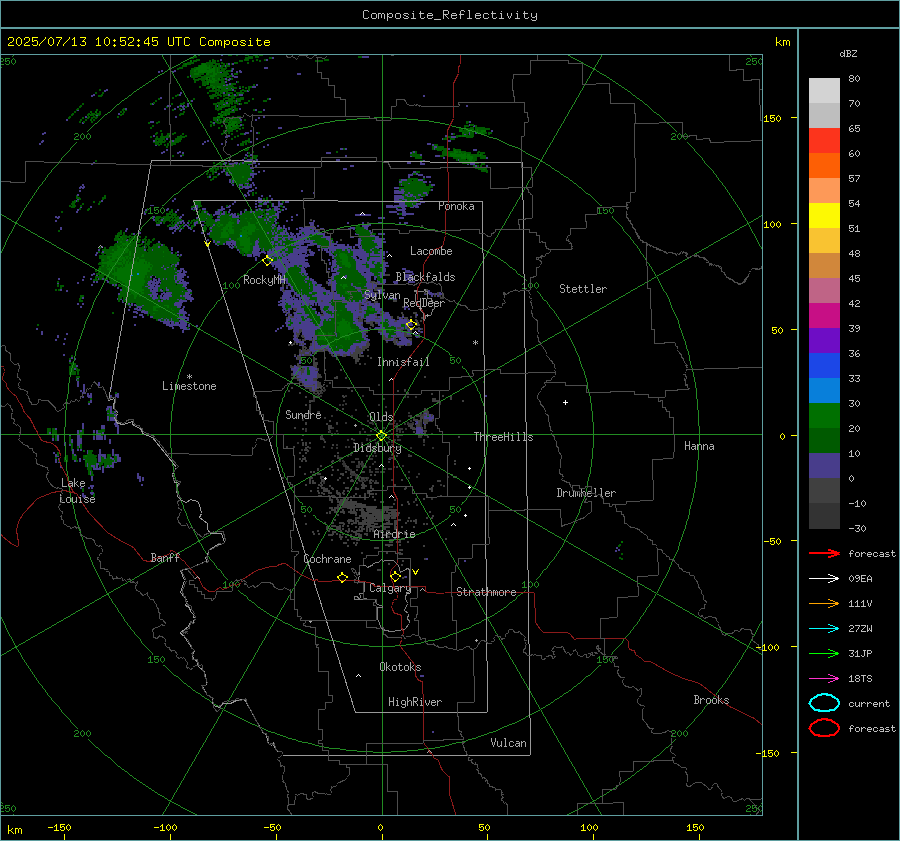Image resolution: width=900 pixels, height=841 pixels.
Task: Click the Vulcan label
Action: [508, 743]
